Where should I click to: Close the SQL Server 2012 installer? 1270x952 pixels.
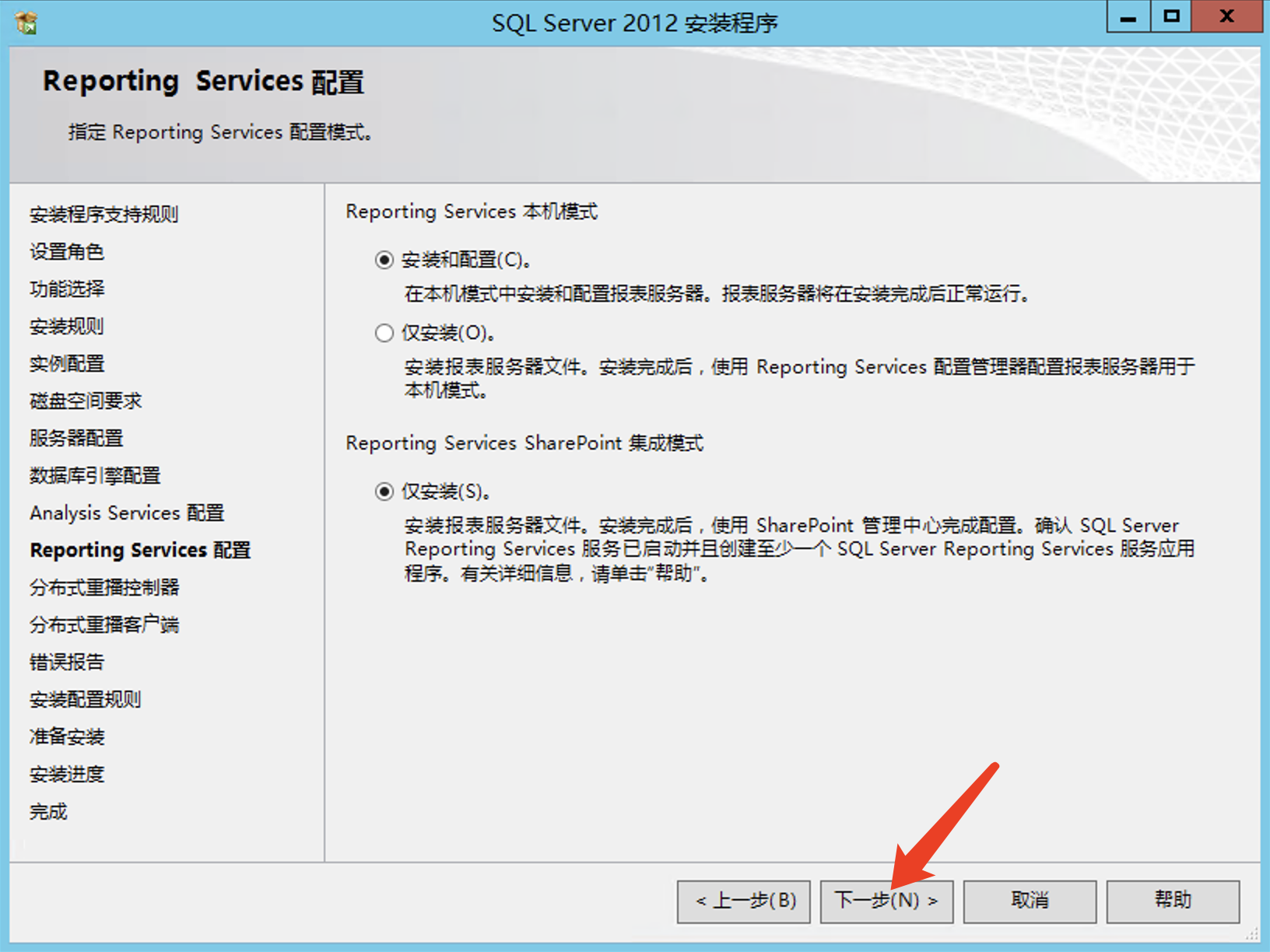pyautogui.click(x=1226, y=17)
